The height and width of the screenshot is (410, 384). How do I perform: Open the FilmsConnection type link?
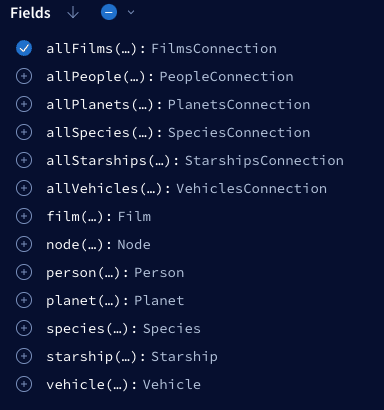coord(214,49)
